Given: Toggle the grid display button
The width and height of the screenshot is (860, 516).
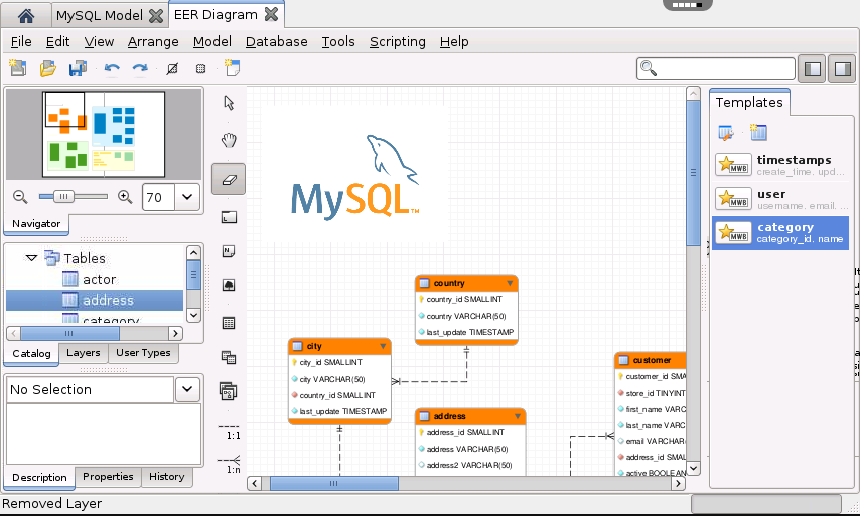Looking at the screenshot, I should 200,68.
